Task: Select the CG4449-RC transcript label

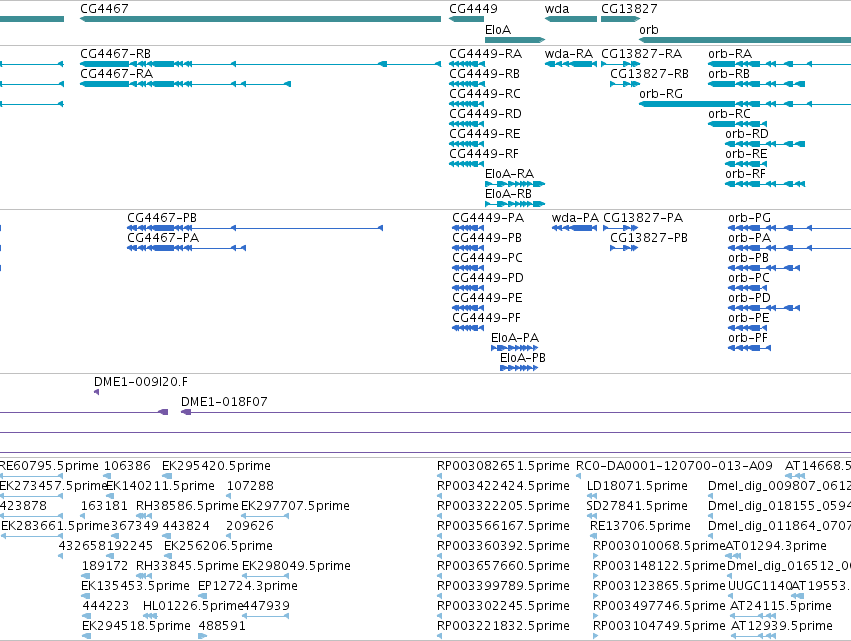Action: click(x=485, y=94)
